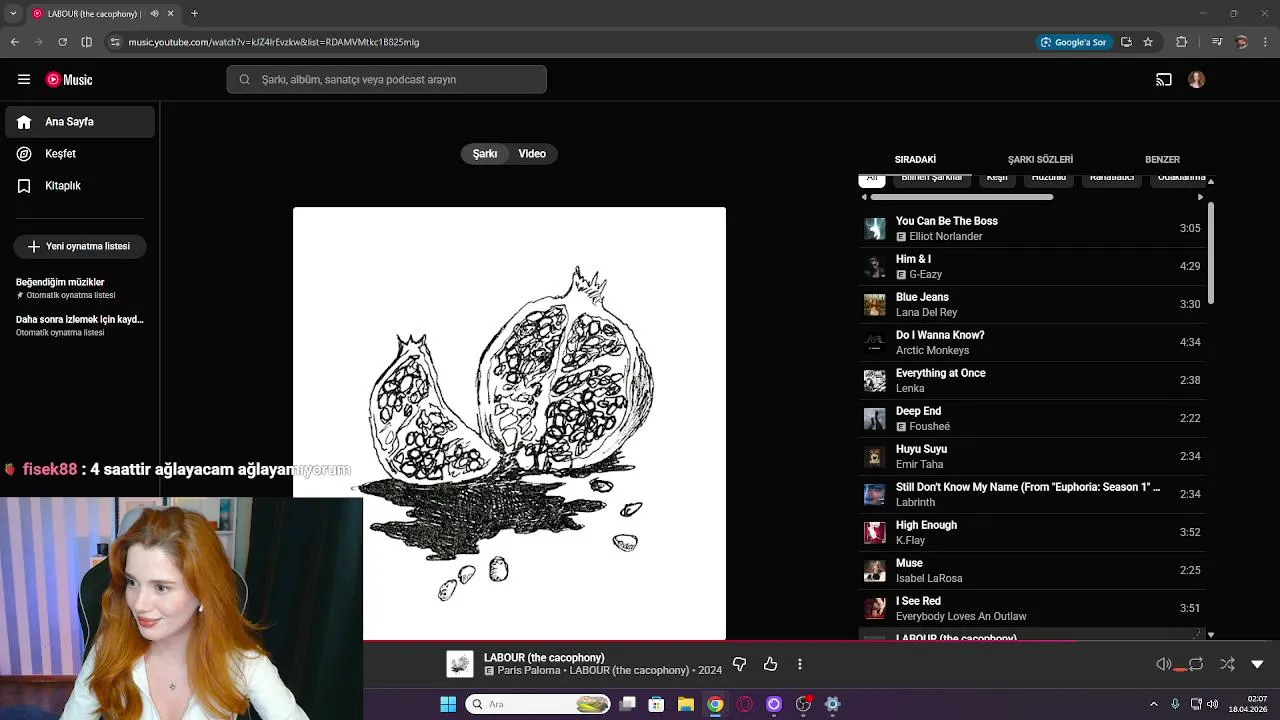Play You Can Be The Boss from queue

click(1032, 229)
